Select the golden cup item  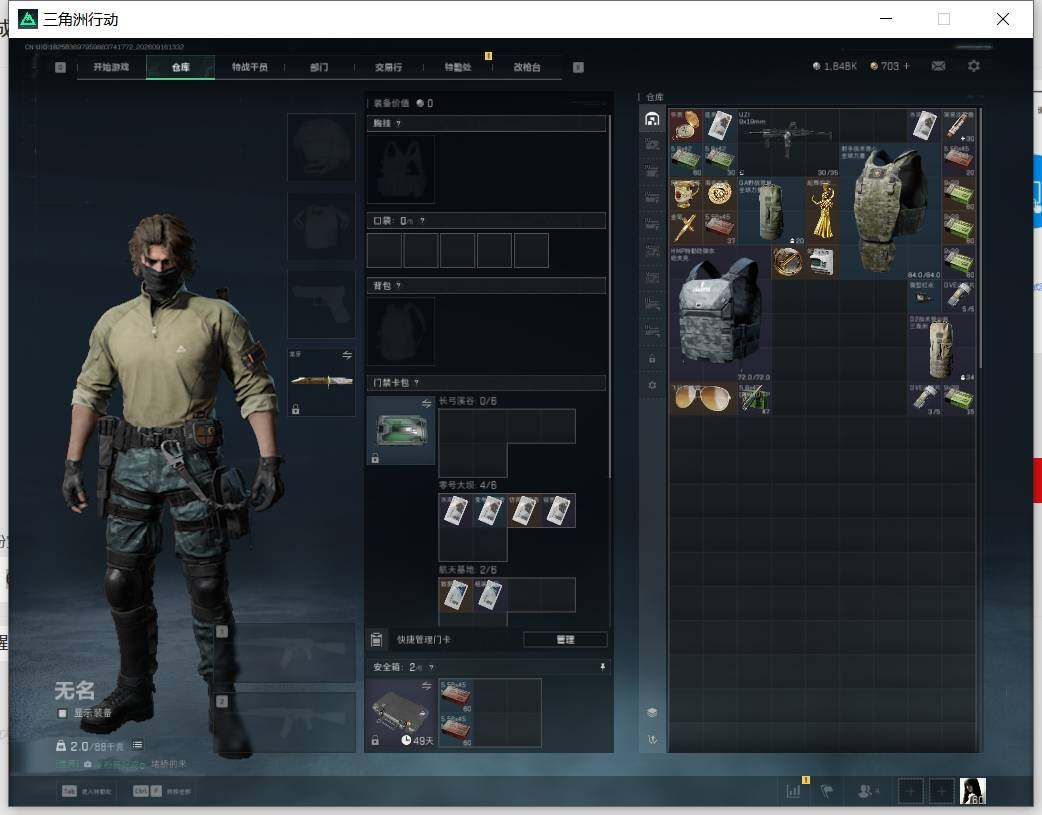pos(686,194)
